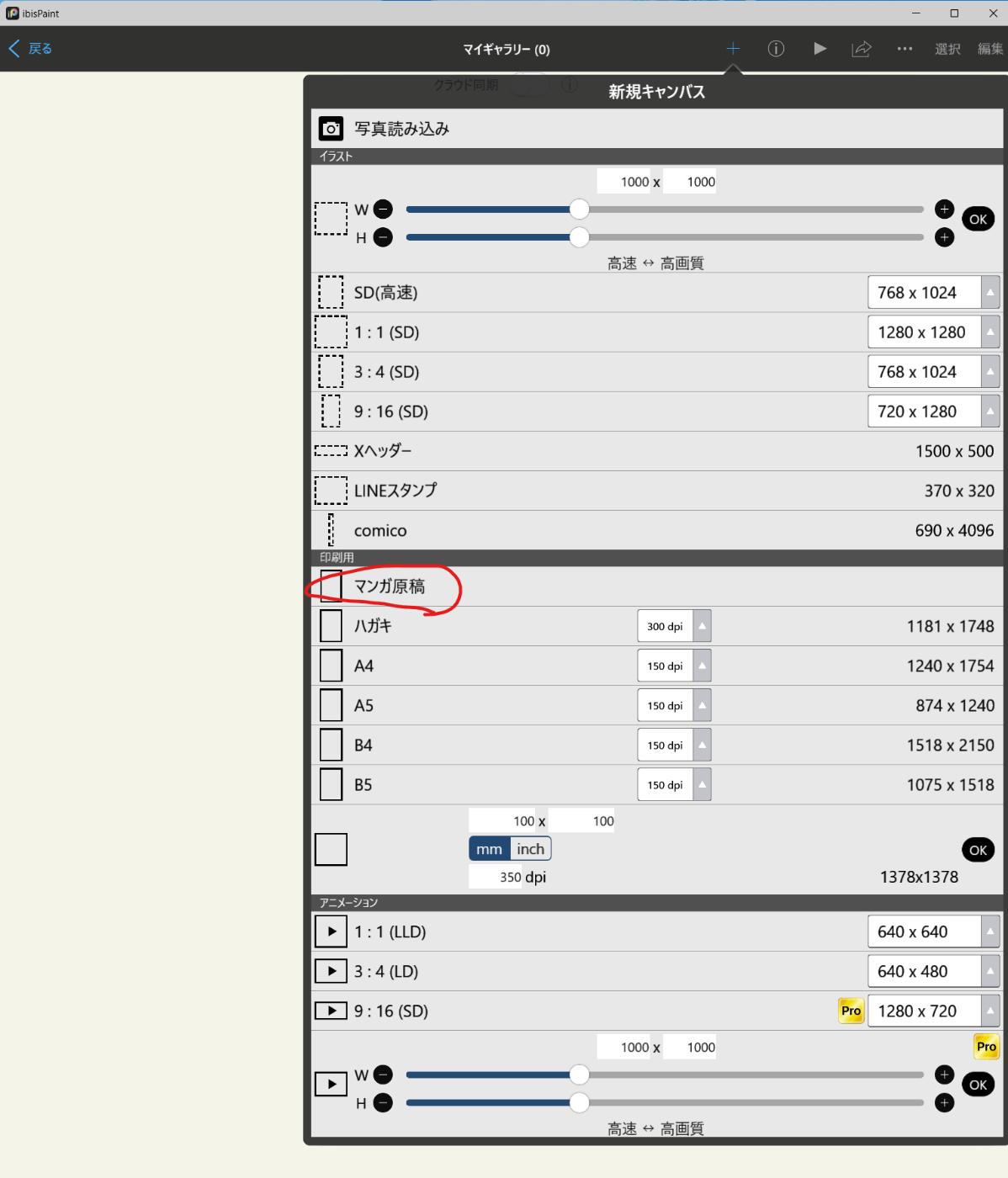Viewport: 1008px width, 1178px height.
Task: Decrease animation width with W minus button
Action: coord(383,1075)
